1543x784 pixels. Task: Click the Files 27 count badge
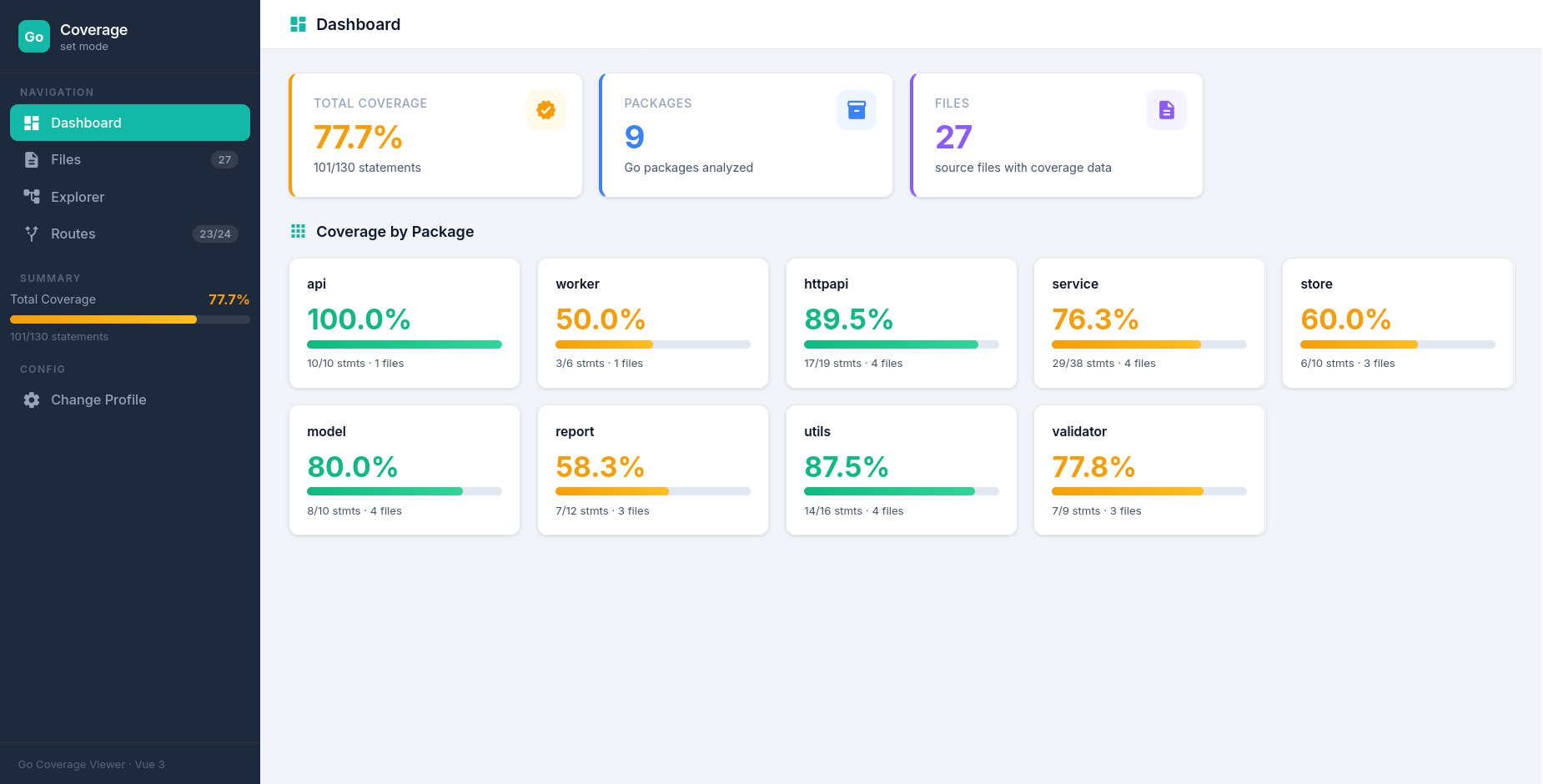224,160
